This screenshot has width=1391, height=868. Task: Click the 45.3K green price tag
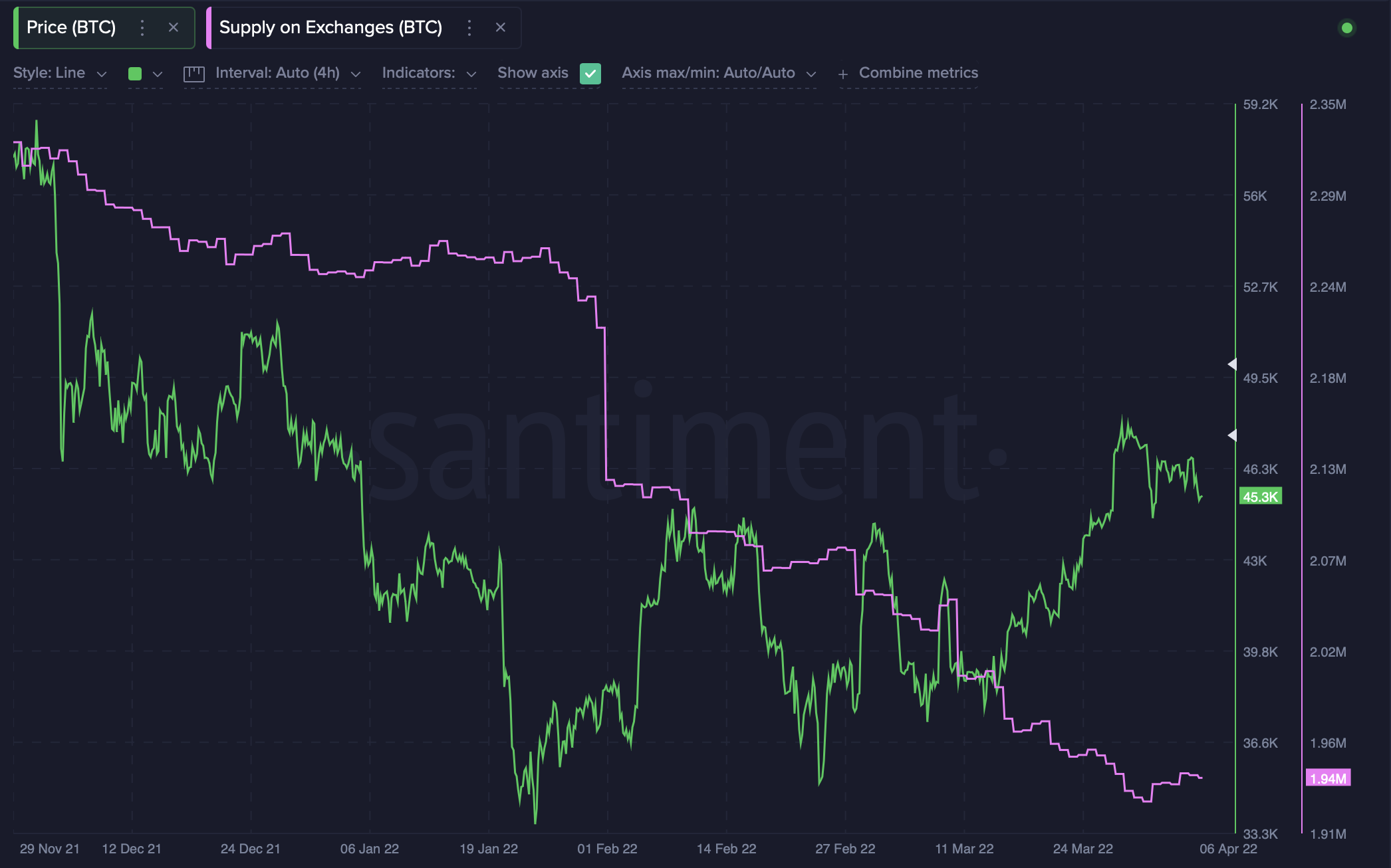1260,496
